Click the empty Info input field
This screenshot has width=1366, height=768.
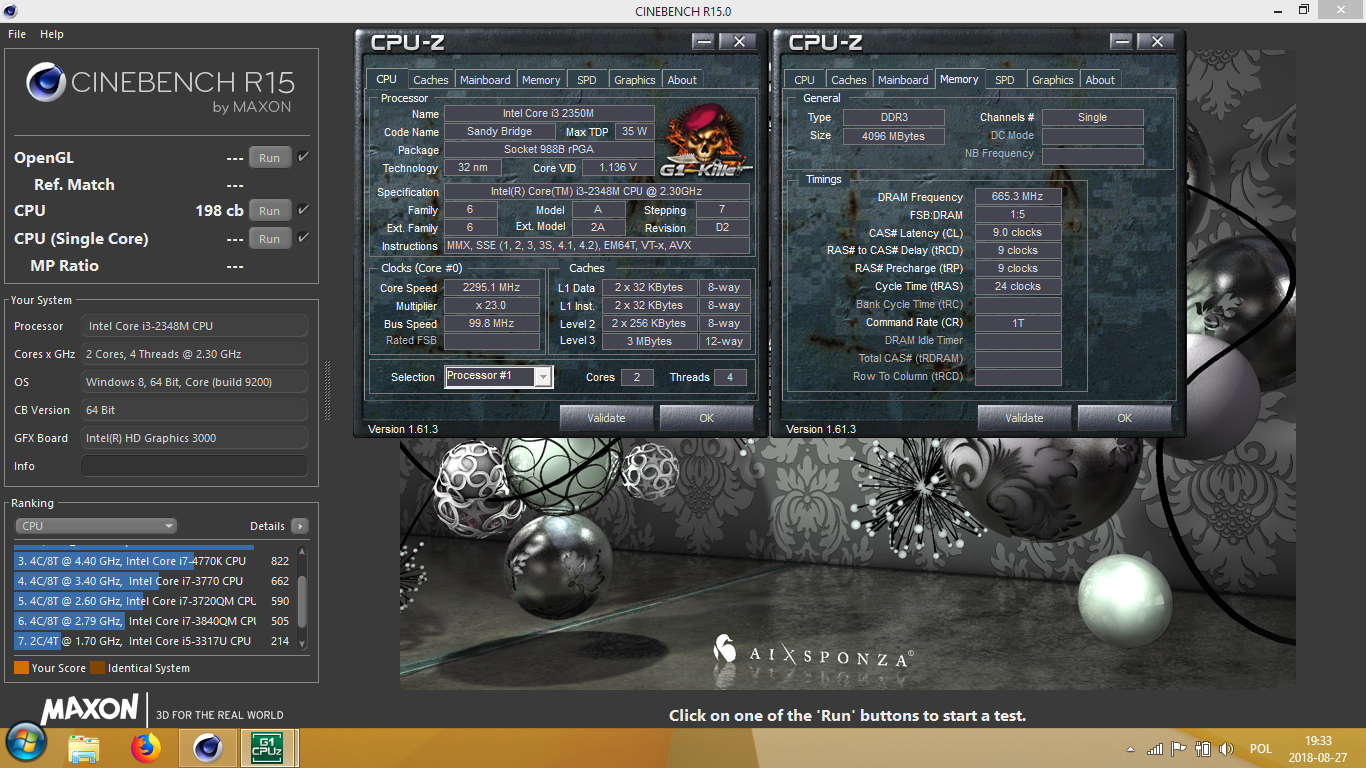[194, 466]
